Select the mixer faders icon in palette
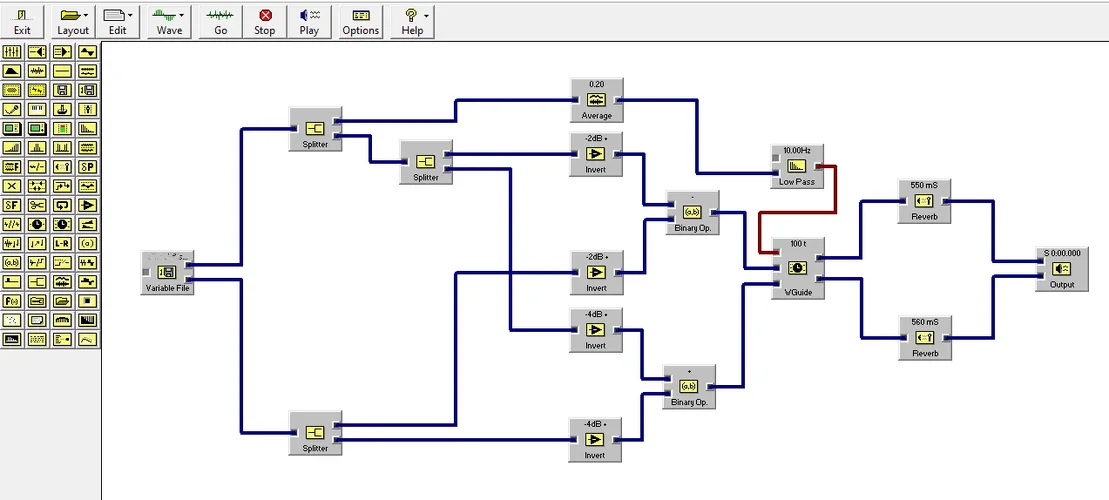Screen dimensions: 1109x500 click(x=12, y=52)
